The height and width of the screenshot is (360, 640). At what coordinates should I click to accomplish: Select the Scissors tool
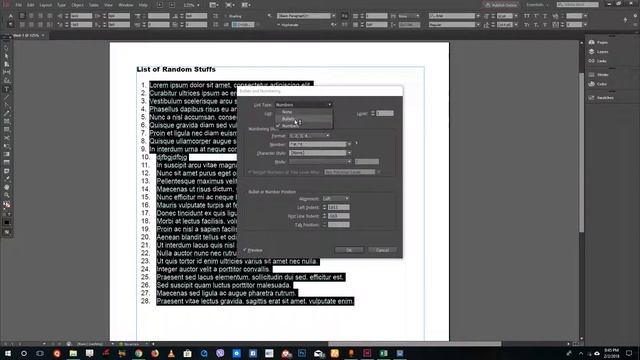[x=7, y=138]
